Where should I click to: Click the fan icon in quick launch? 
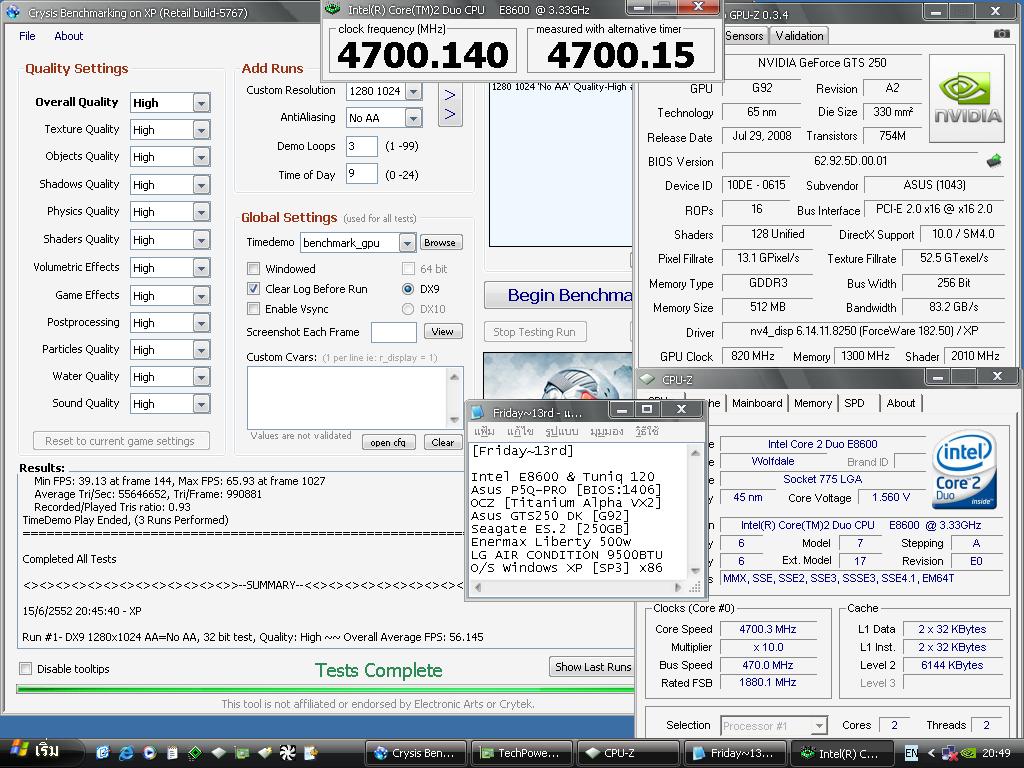[287, 752]
